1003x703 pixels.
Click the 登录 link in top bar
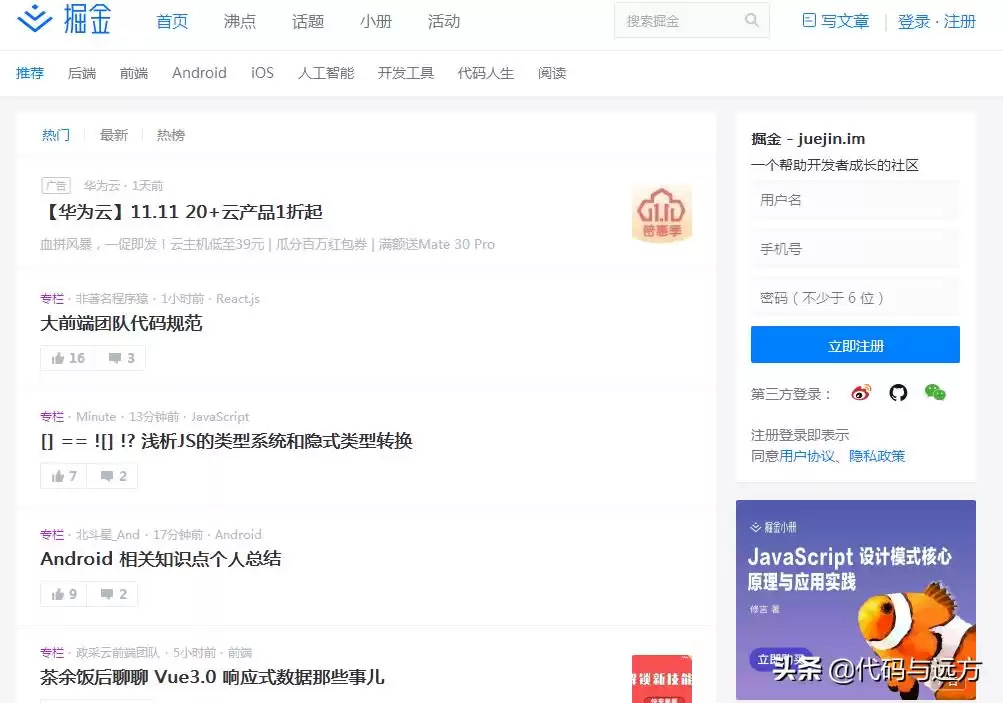913,20
